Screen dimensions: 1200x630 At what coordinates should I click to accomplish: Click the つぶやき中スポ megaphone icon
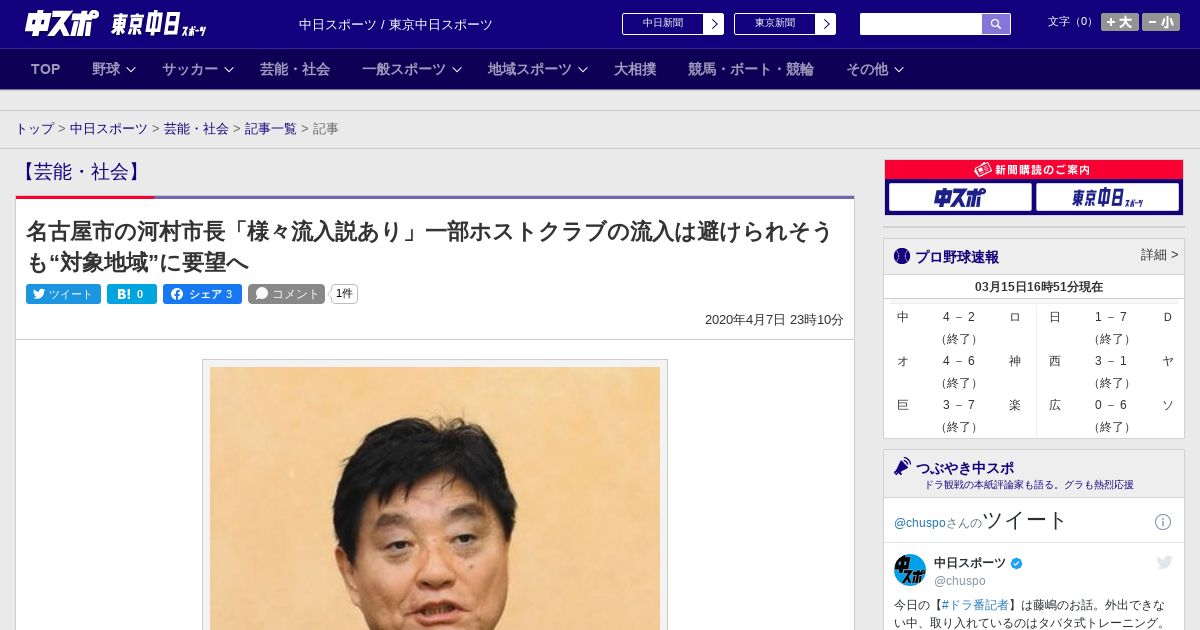pyautogui.click(x=902, y=467)
